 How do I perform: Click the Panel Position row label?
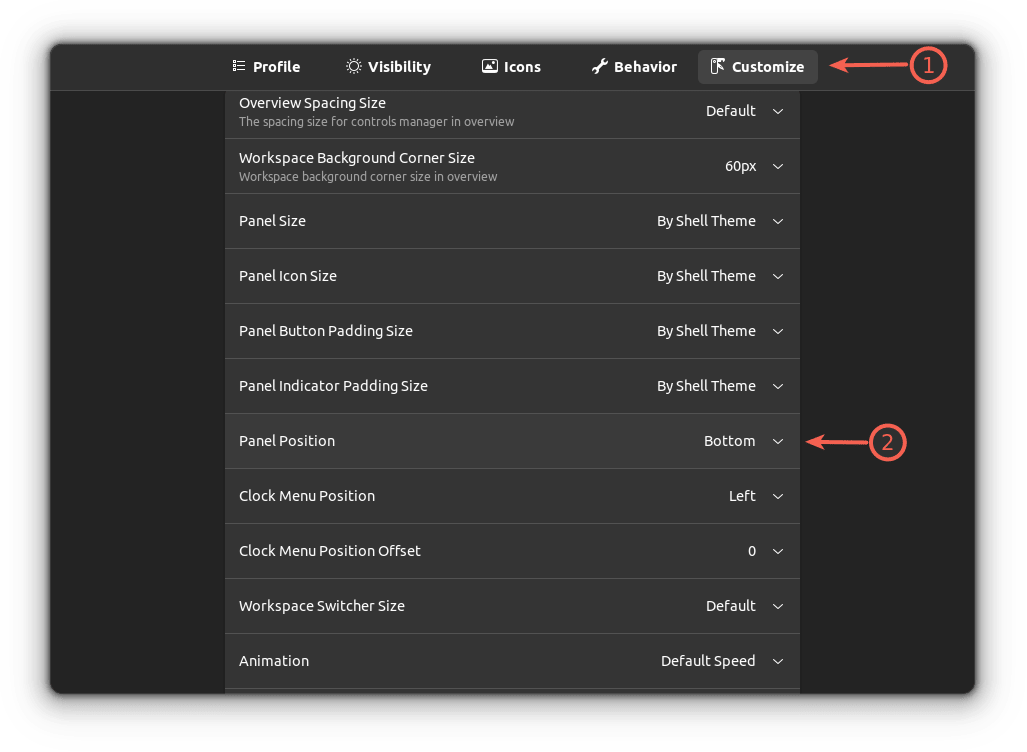[287, 441]
